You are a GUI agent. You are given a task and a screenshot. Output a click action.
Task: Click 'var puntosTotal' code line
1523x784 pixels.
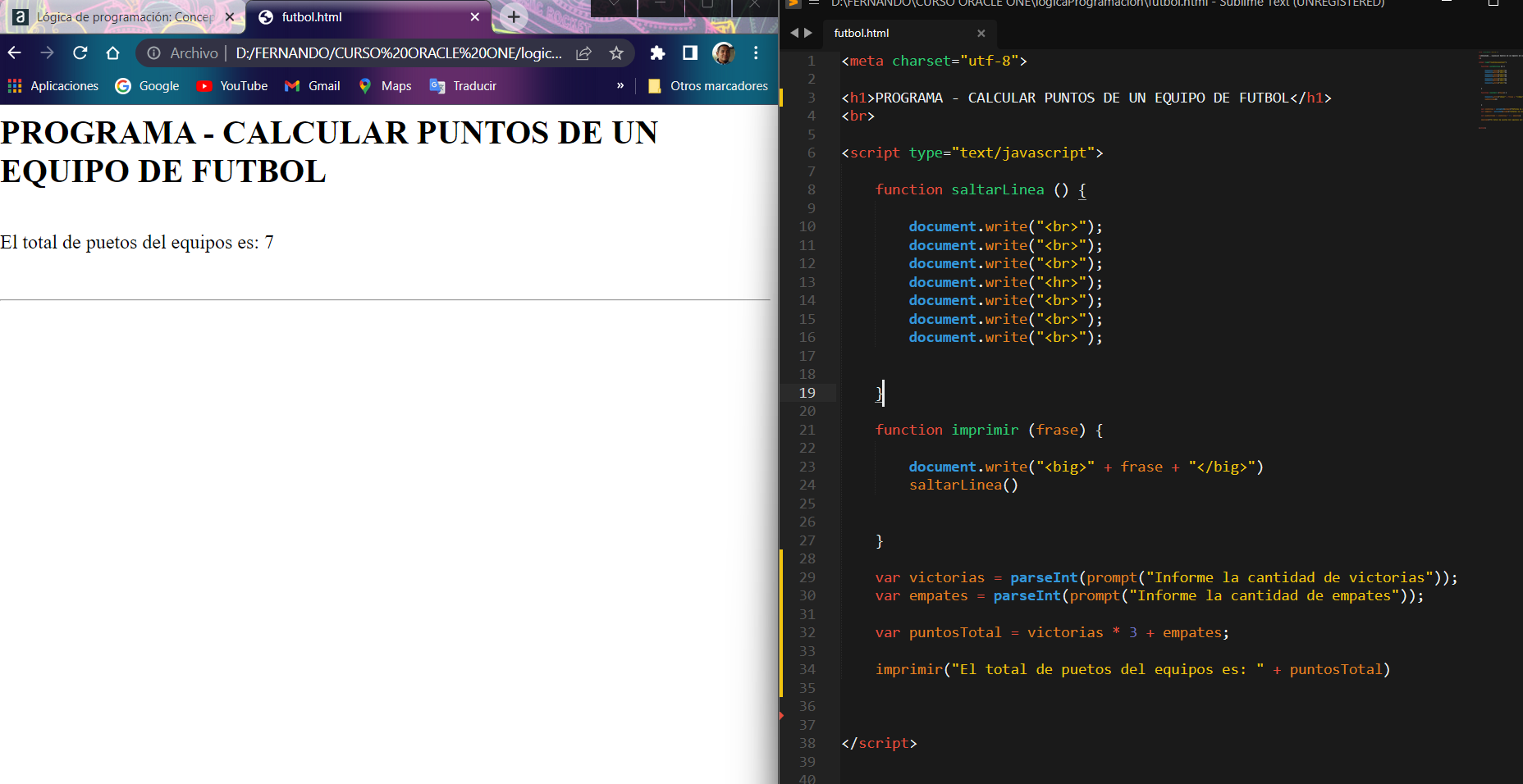point(1052,632)
